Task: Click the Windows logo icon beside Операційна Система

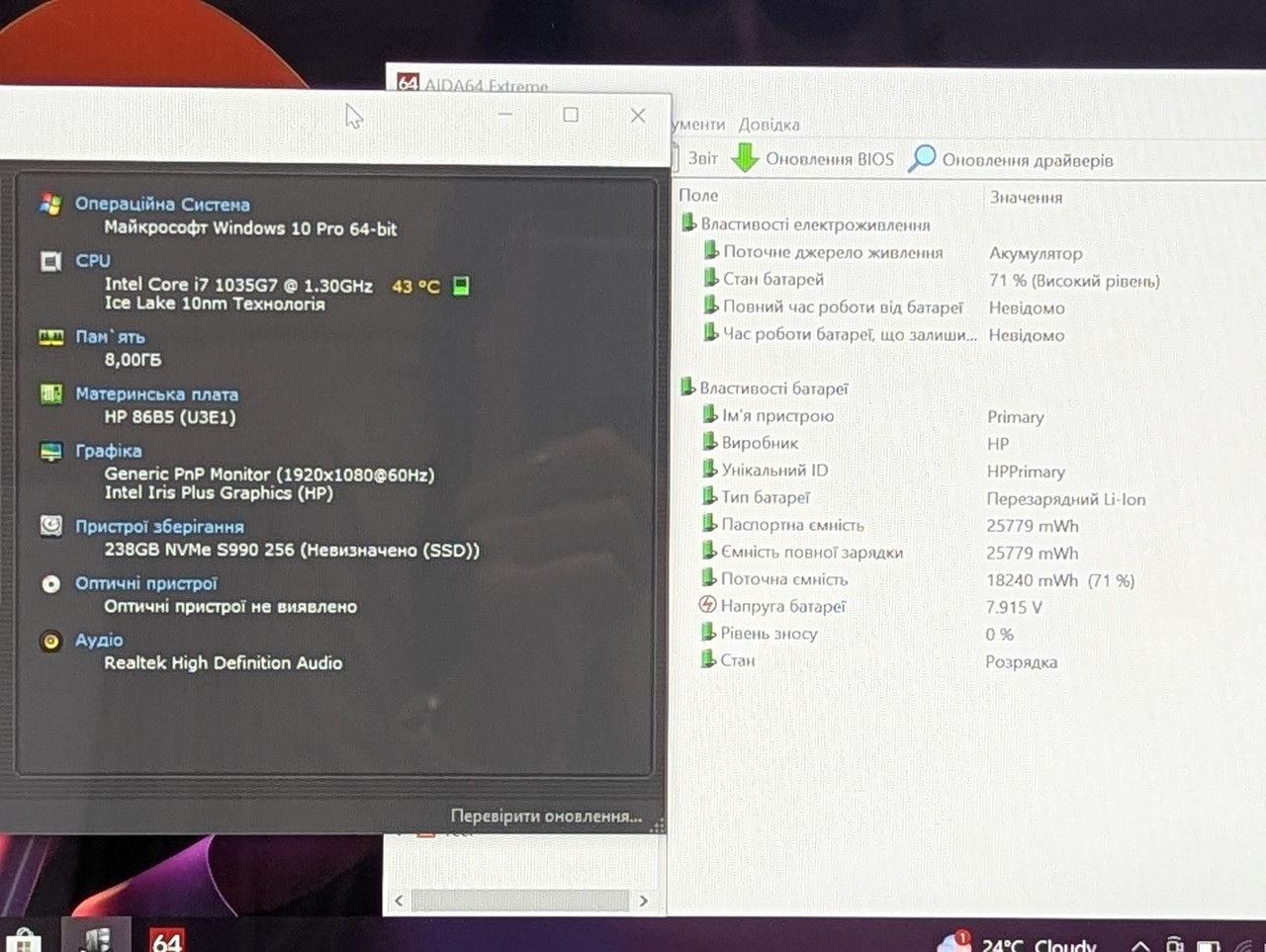Action: [x=50, y=205]
